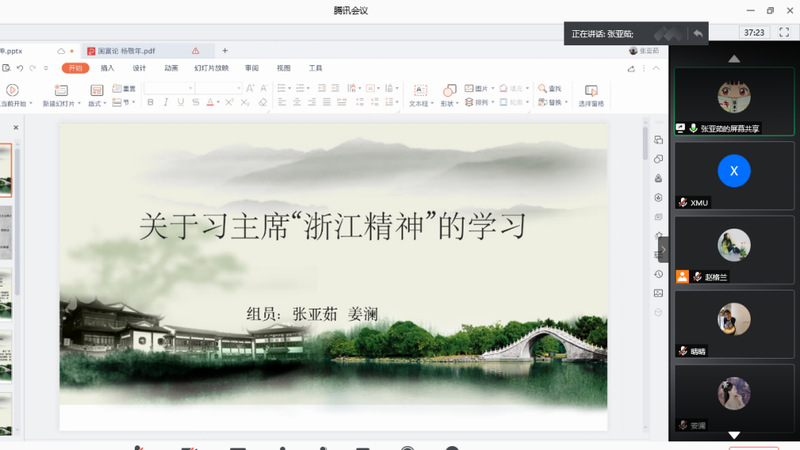The image size is (800, 450).
Task: Click the Bold formatting icon
Action: 149,102
